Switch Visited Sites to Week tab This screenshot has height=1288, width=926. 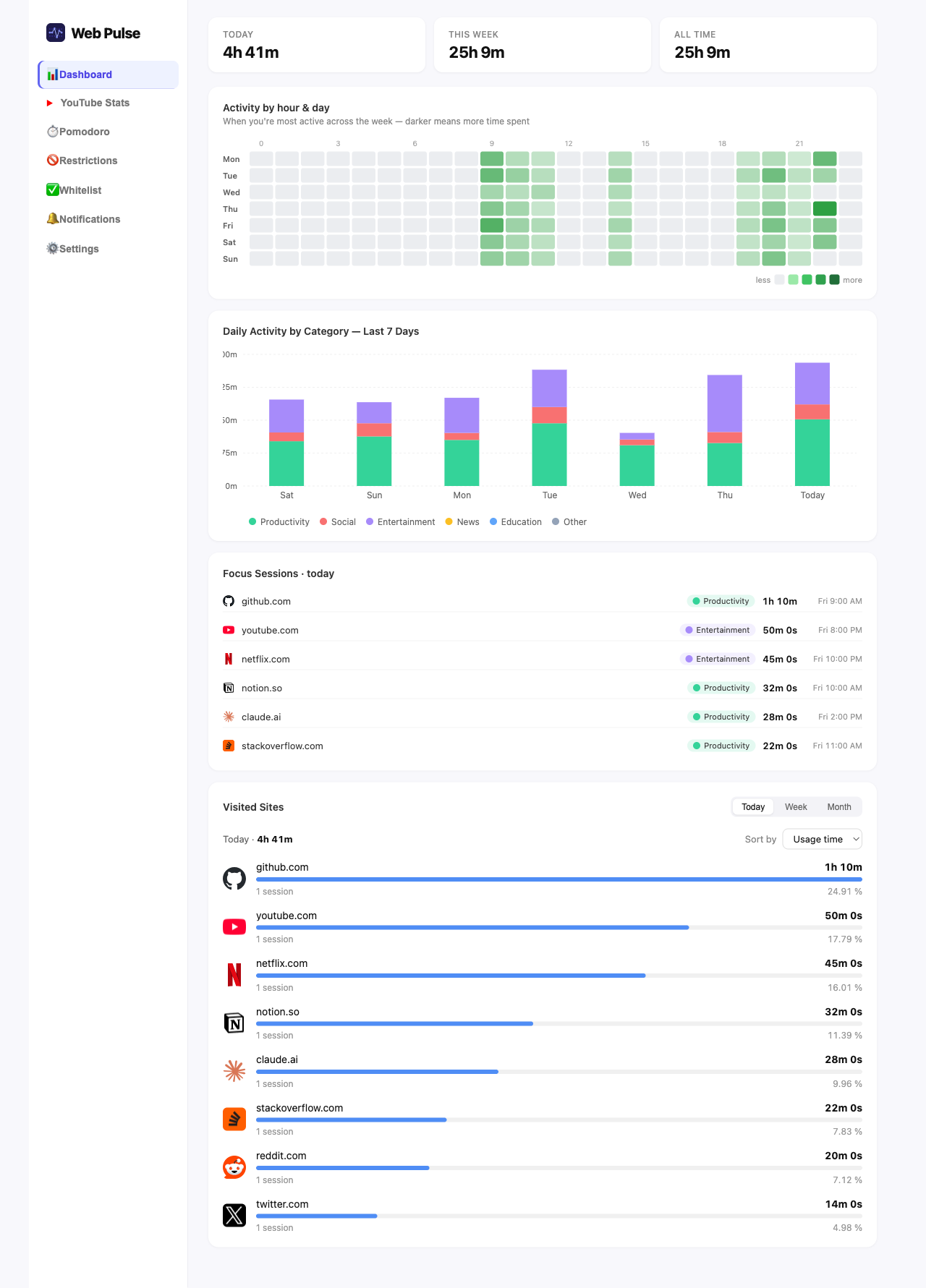pos(796,807)
